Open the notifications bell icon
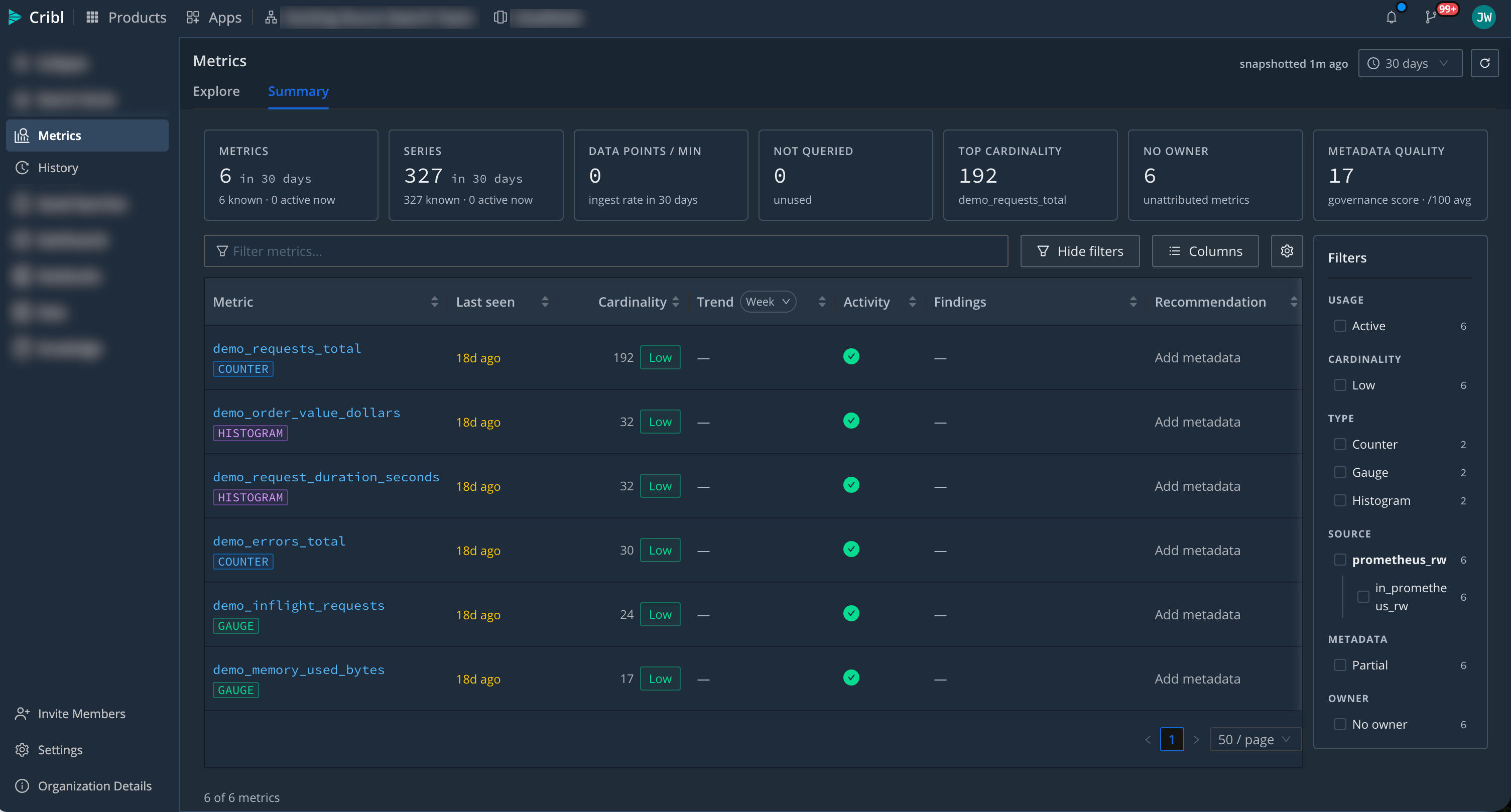Image resolution: width=1511 pixels, height=812 pixels. click(x=1392, y=18)
